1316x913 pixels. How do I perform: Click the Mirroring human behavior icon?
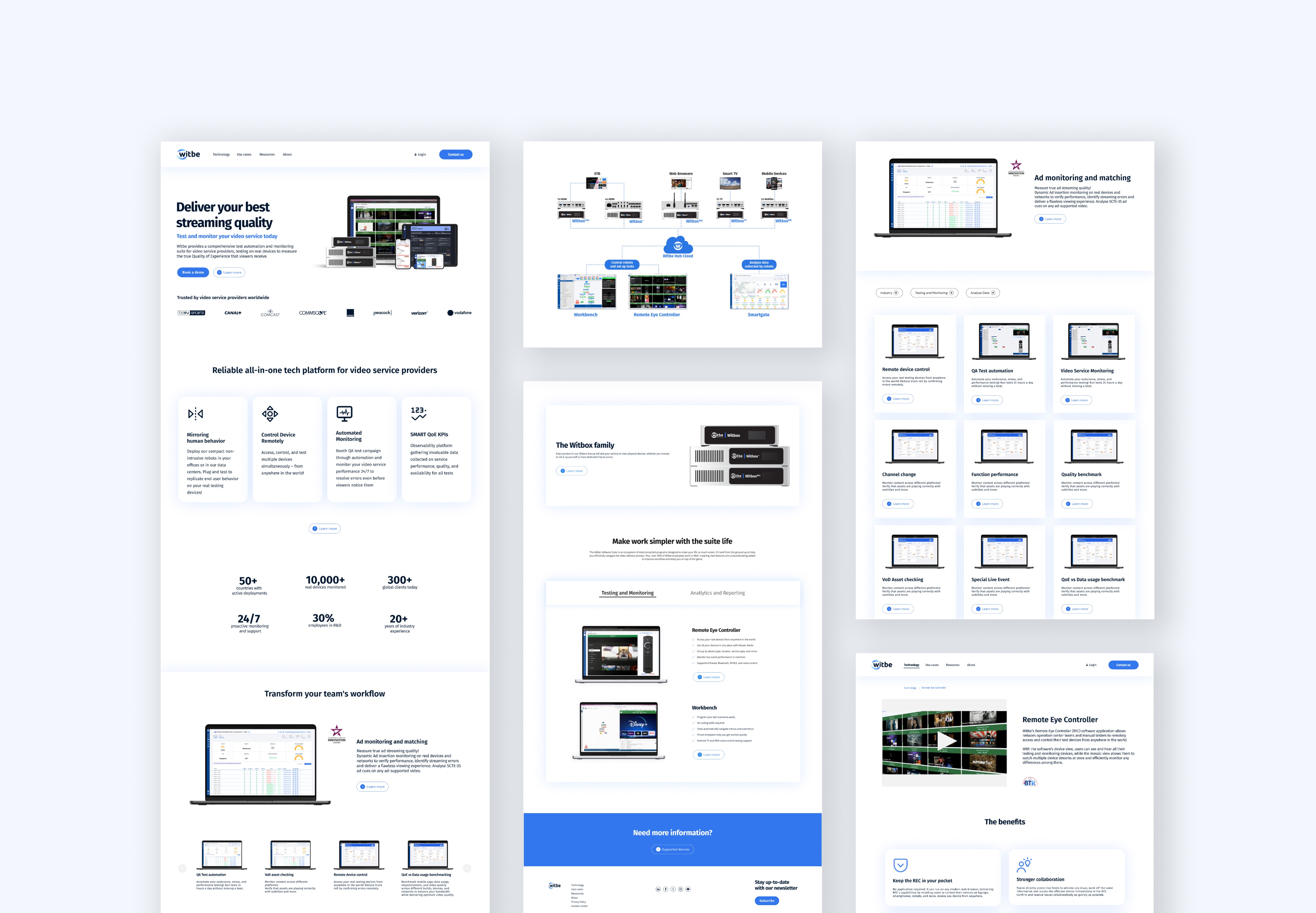coord(195,414)
